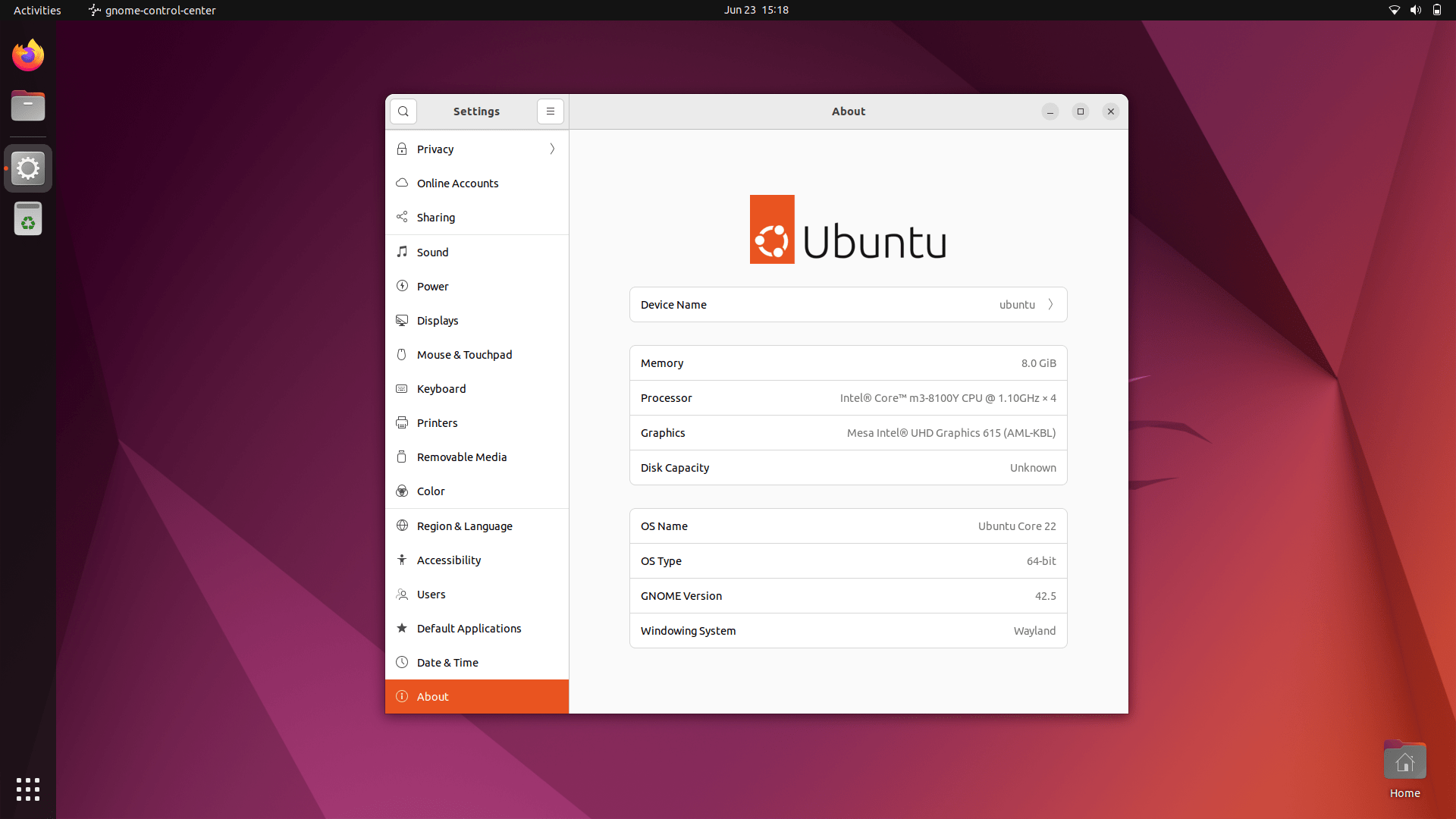
Task: Click the search icon in Settings header
Action: click(403, 111)
